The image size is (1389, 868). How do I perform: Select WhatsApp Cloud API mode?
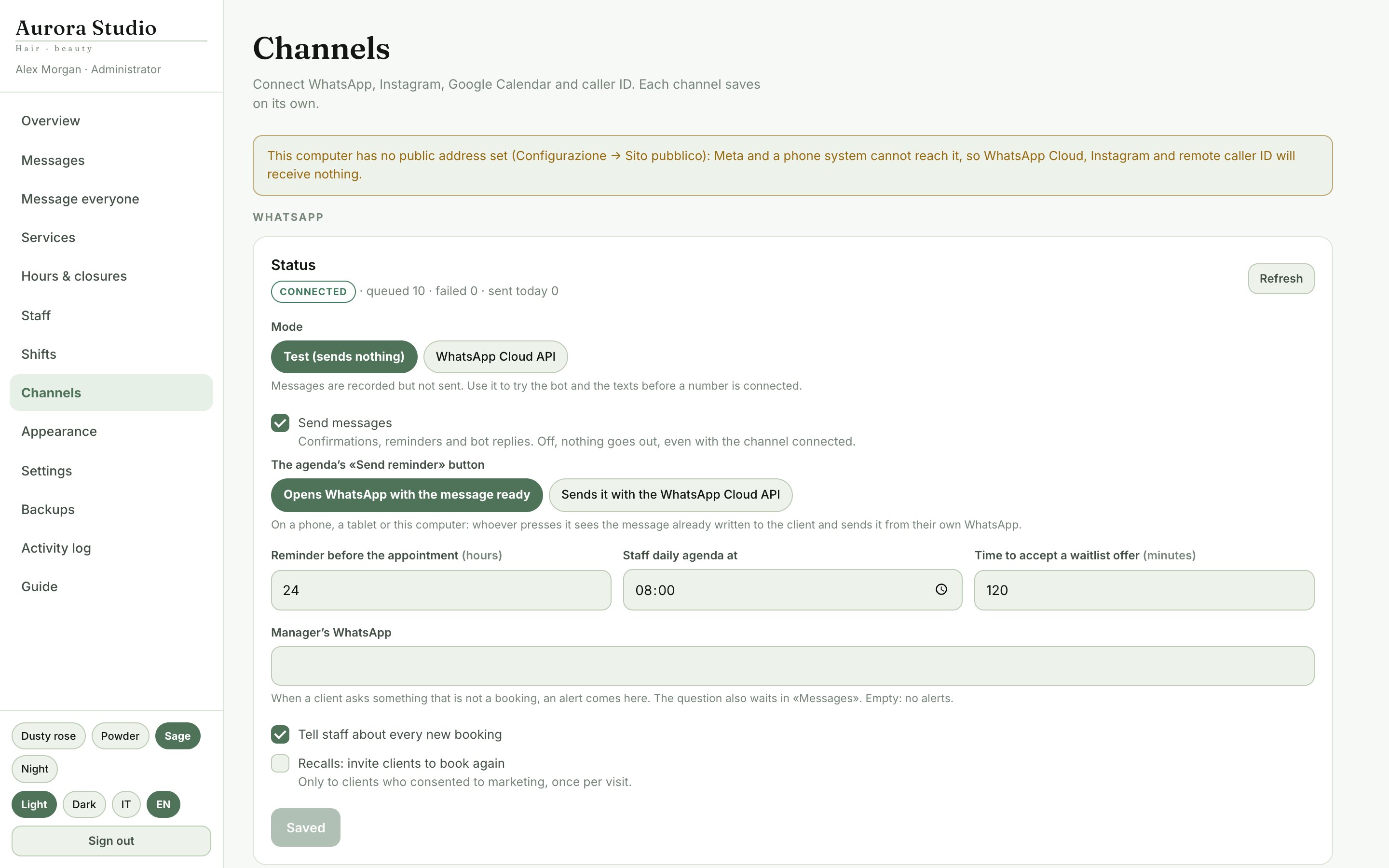(x=495, y=356)
